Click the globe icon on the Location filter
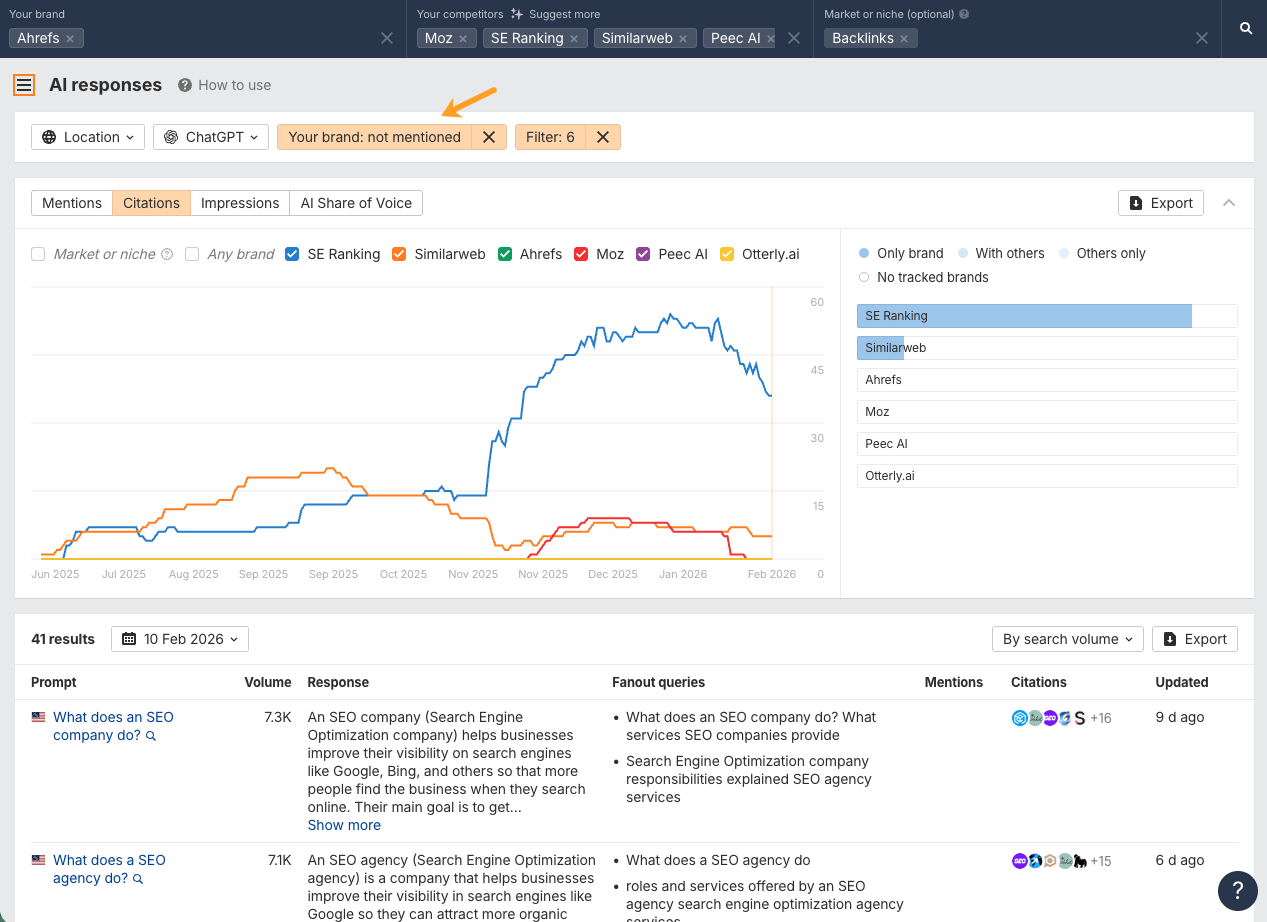The height and width of the screenshot is (922, 1267). pyautogui.click(x=49, y=137)
